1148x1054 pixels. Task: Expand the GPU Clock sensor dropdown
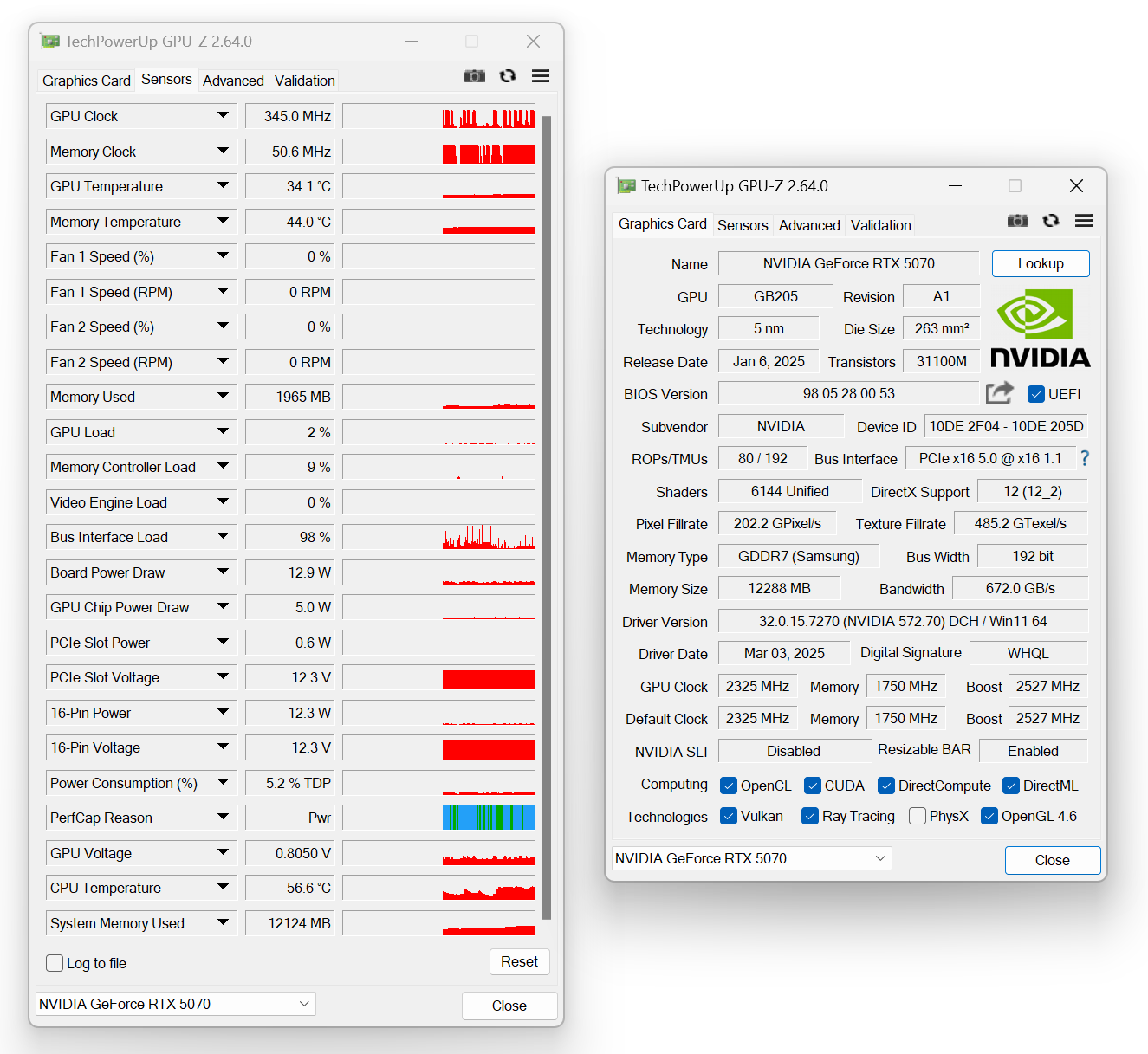(x=223, y=115)
